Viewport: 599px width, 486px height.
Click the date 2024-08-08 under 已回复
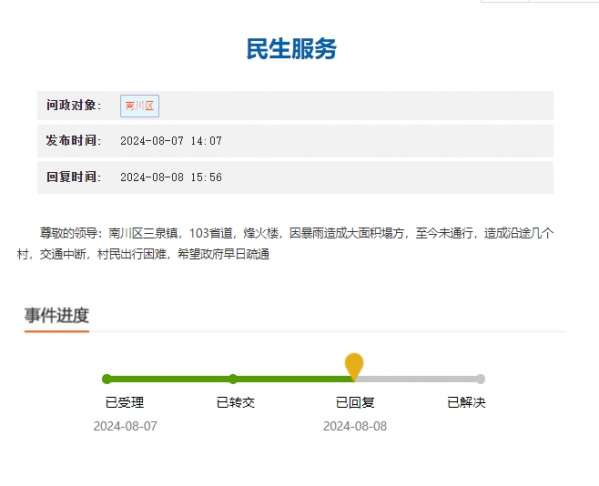(355, 426)
